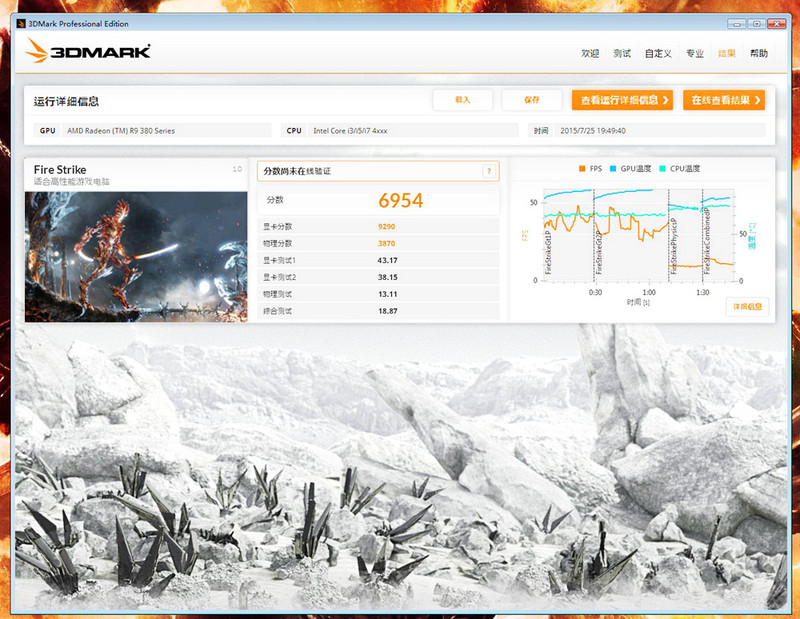Viewport: 800px width, 619px height.
Task: Click the FireStrikeCombinedP chart marker
Action: 707,240
